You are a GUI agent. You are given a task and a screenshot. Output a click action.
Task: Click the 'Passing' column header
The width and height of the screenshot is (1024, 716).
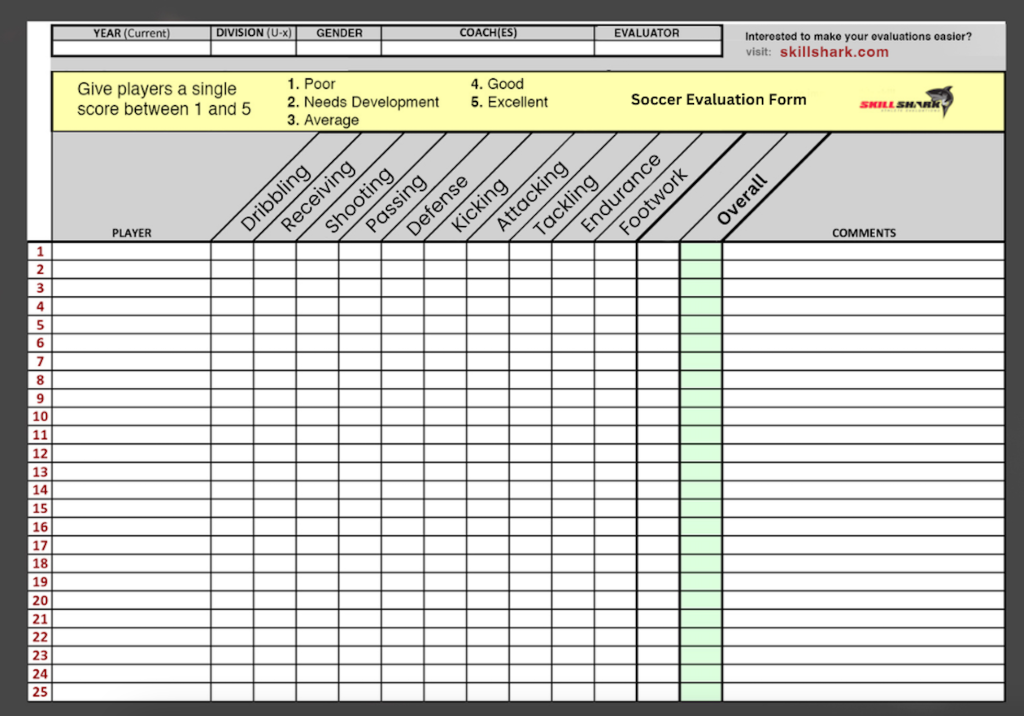(396, 203)
